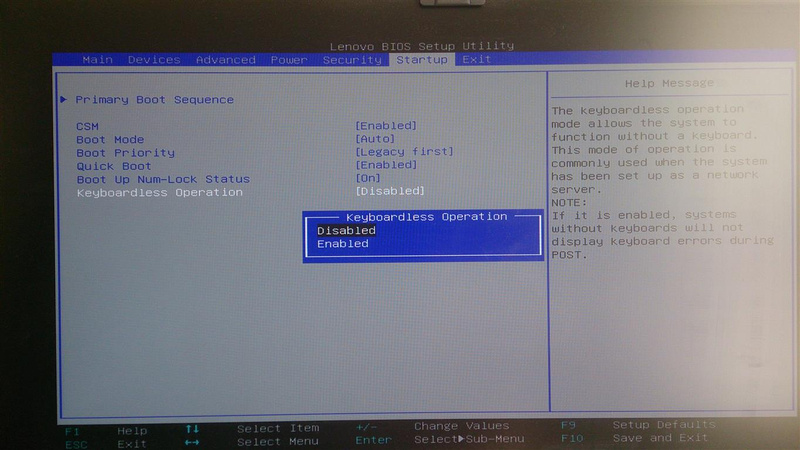Screen dimensions: 800x450
Task: Choose Enabled in Keyboardless Operation popup
Action: (342, 244)
